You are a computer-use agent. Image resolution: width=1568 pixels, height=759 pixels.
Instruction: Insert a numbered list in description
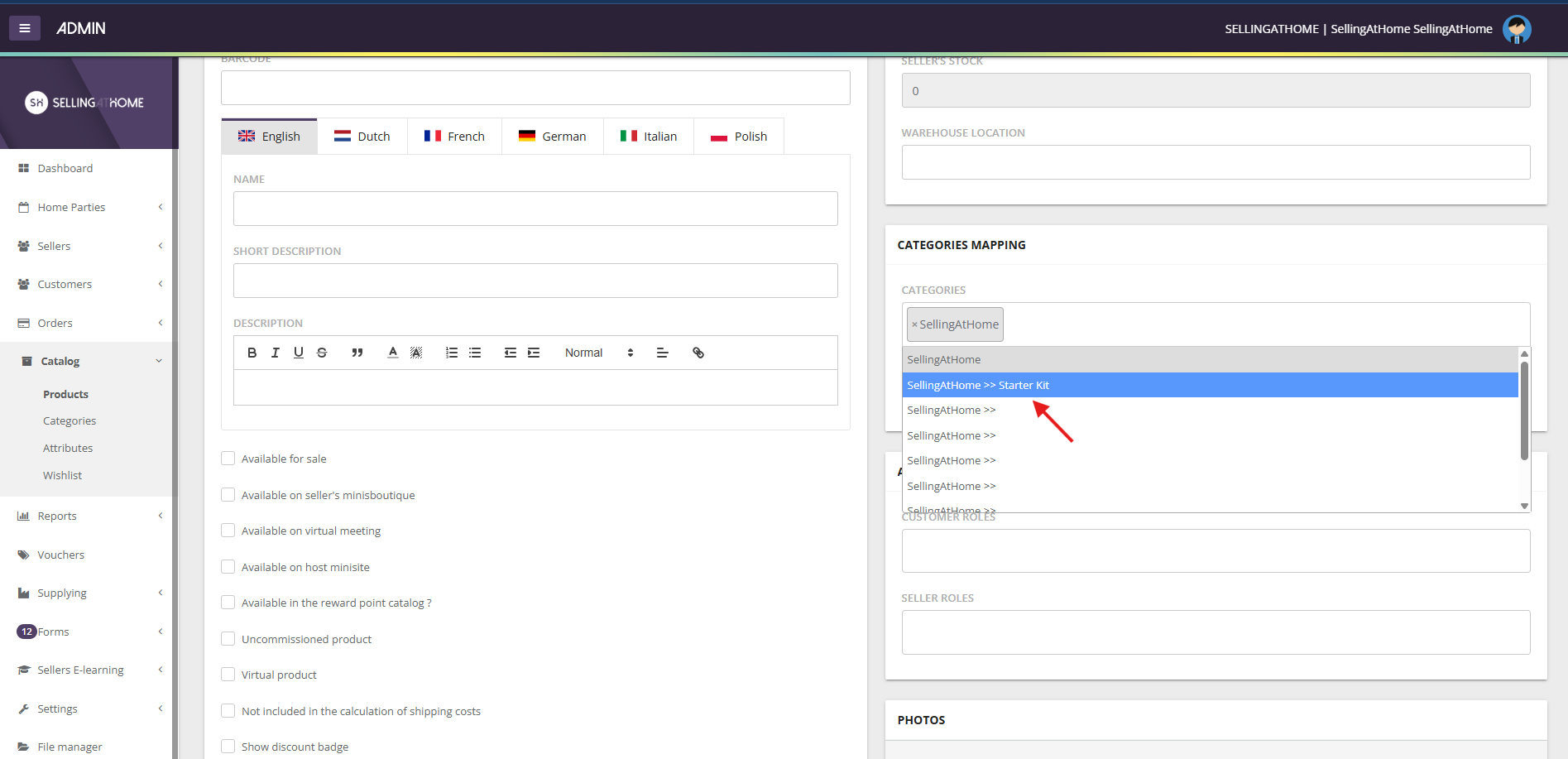(452, 353)
